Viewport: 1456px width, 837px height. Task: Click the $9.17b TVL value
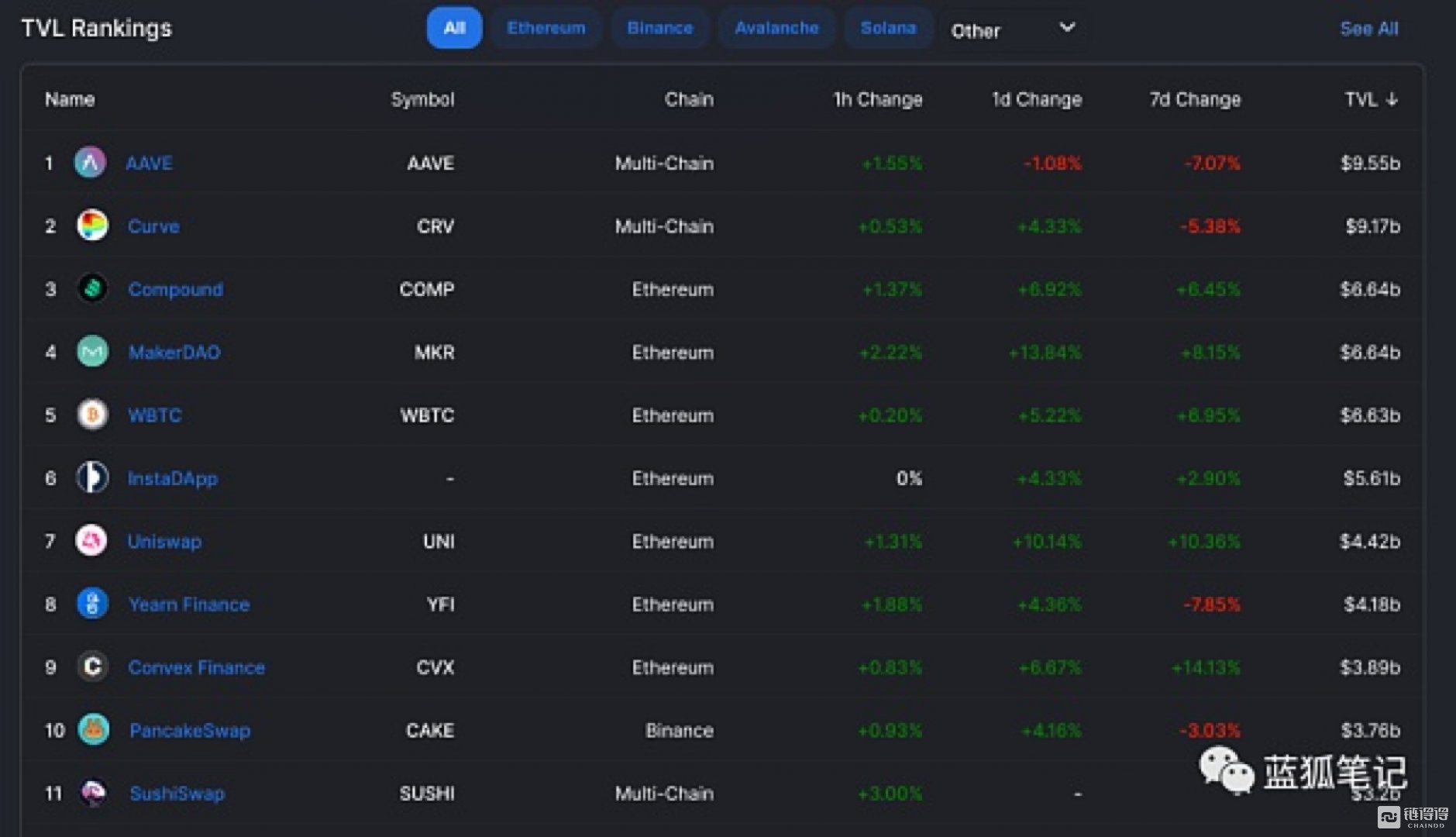point(1372,226)
